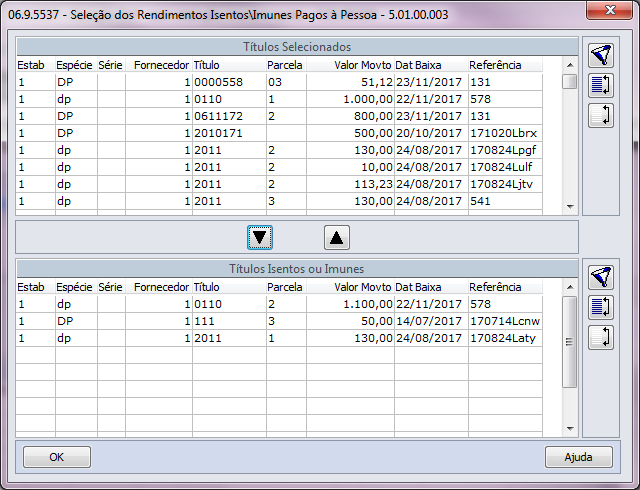The image size is (640, 490).
Task: Deselect all rows in Títulos Selecionados
Action: [x=601, y=116]
